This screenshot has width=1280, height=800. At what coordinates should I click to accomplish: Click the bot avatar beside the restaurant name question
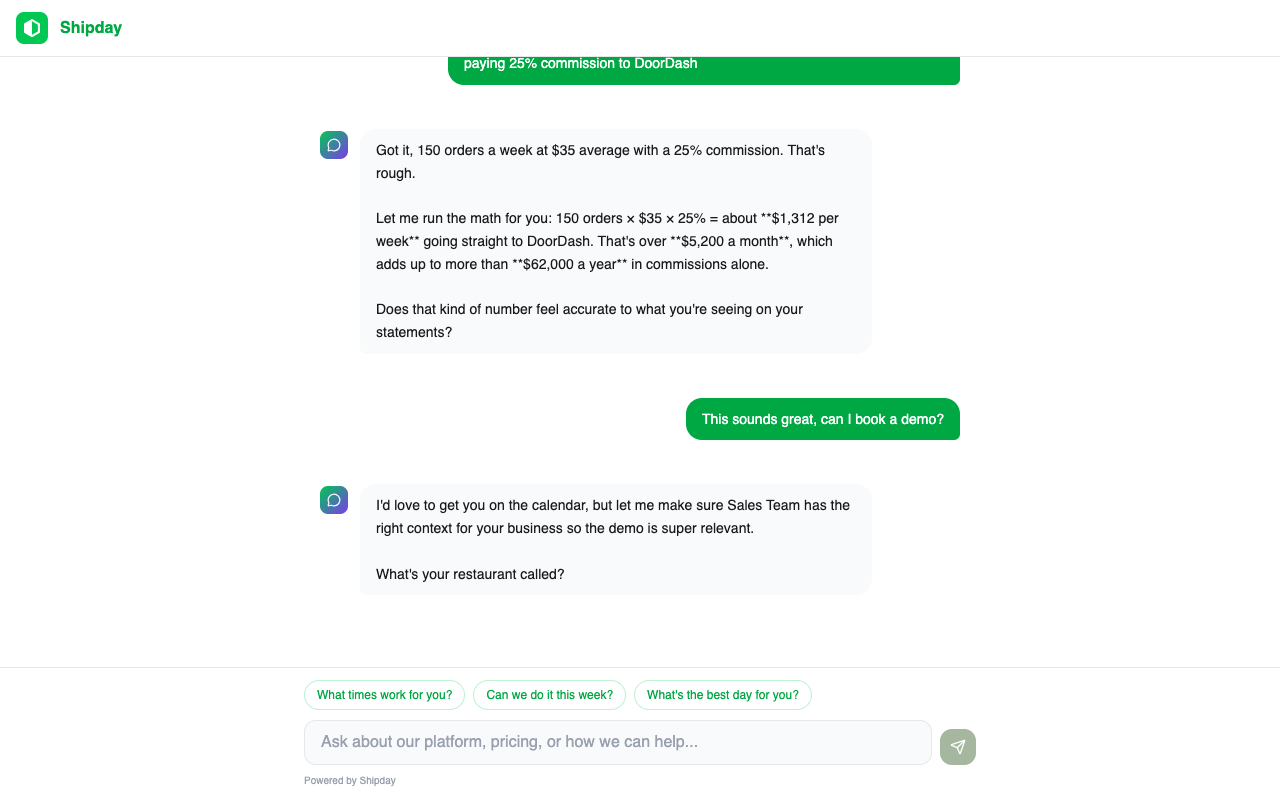coord(334,500)
